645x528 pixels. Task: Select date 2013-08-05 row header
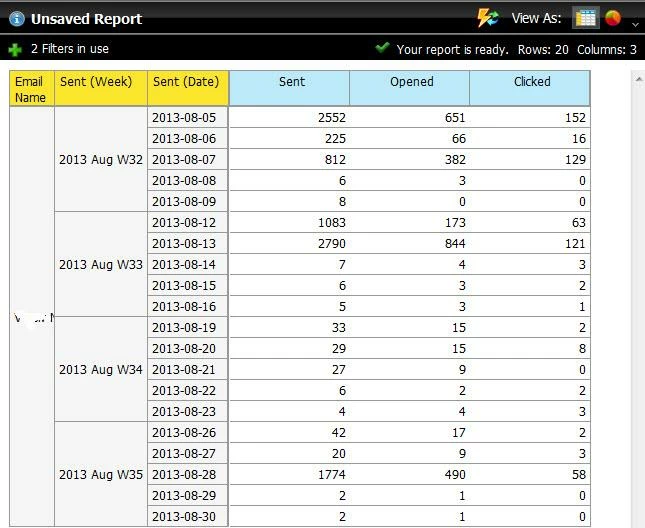click(x=188, y=118)
